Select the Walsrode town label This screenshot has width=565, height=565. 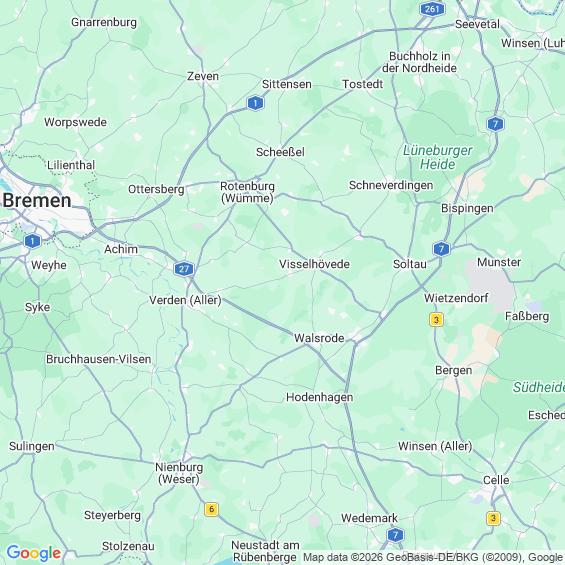[x=319, y=338]
